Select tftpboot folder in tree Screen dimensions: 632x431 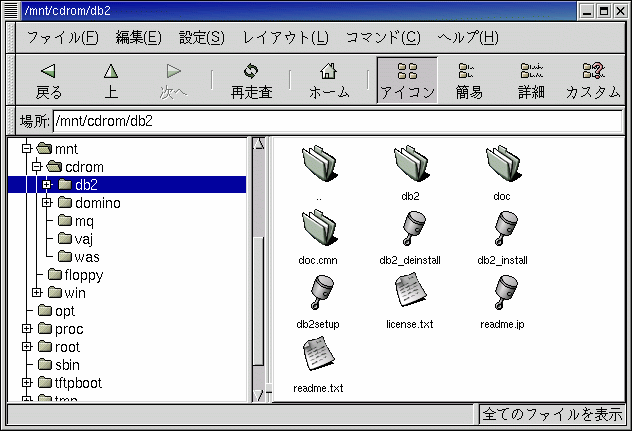pos(70,383)
